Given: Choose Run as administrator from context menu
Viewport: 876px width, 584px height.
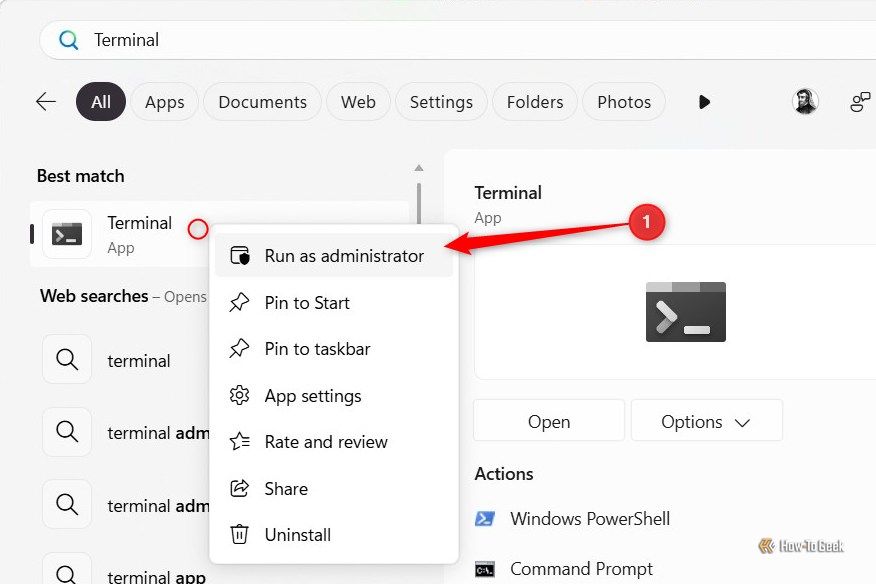Looking at the screenshot, I should tap(334, 256).
